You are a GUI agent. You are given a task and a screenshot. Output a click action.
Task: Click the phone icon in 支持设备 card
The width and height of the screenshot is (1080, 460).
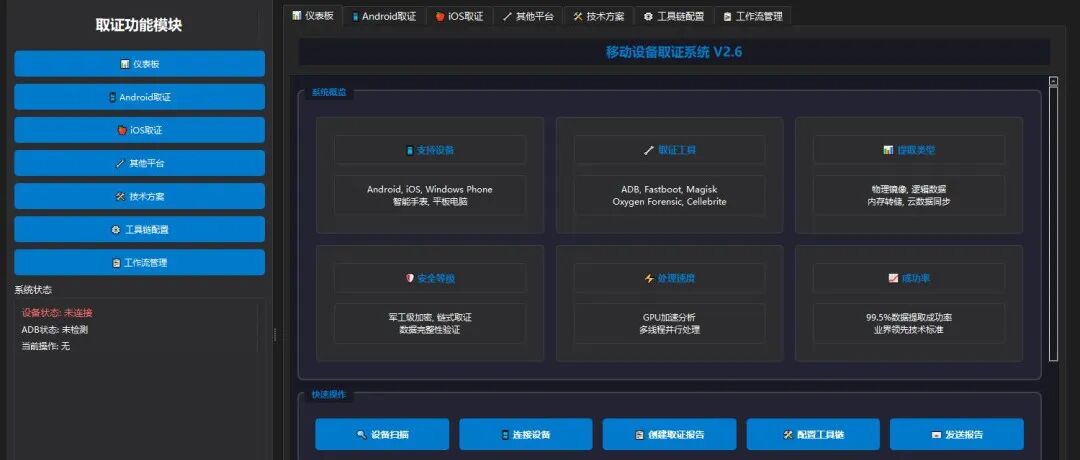[410, 150]
